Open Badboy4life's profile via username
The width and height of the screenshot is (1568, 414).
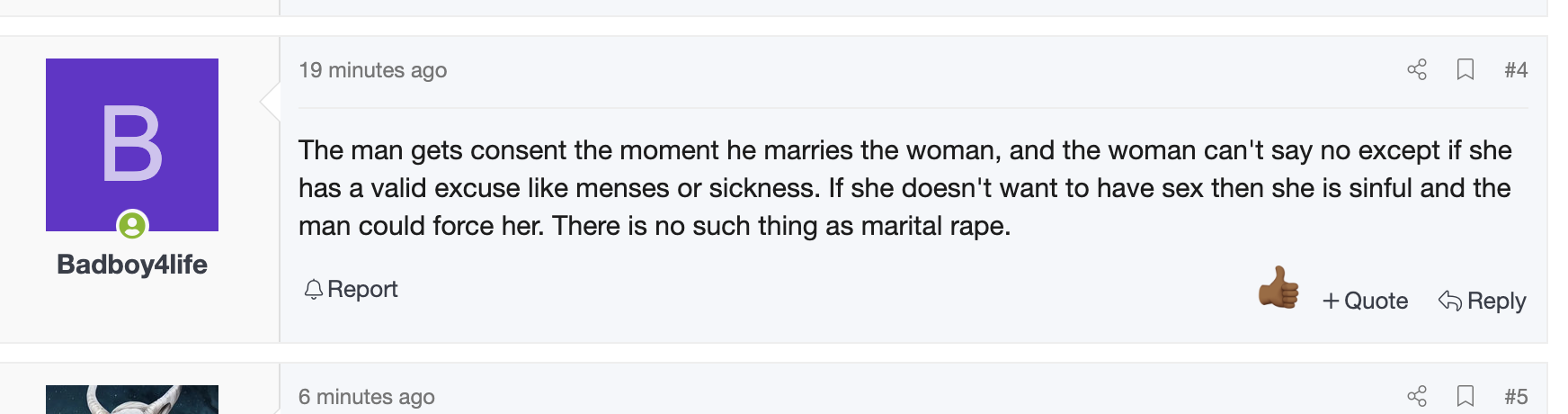pos(132,265)
